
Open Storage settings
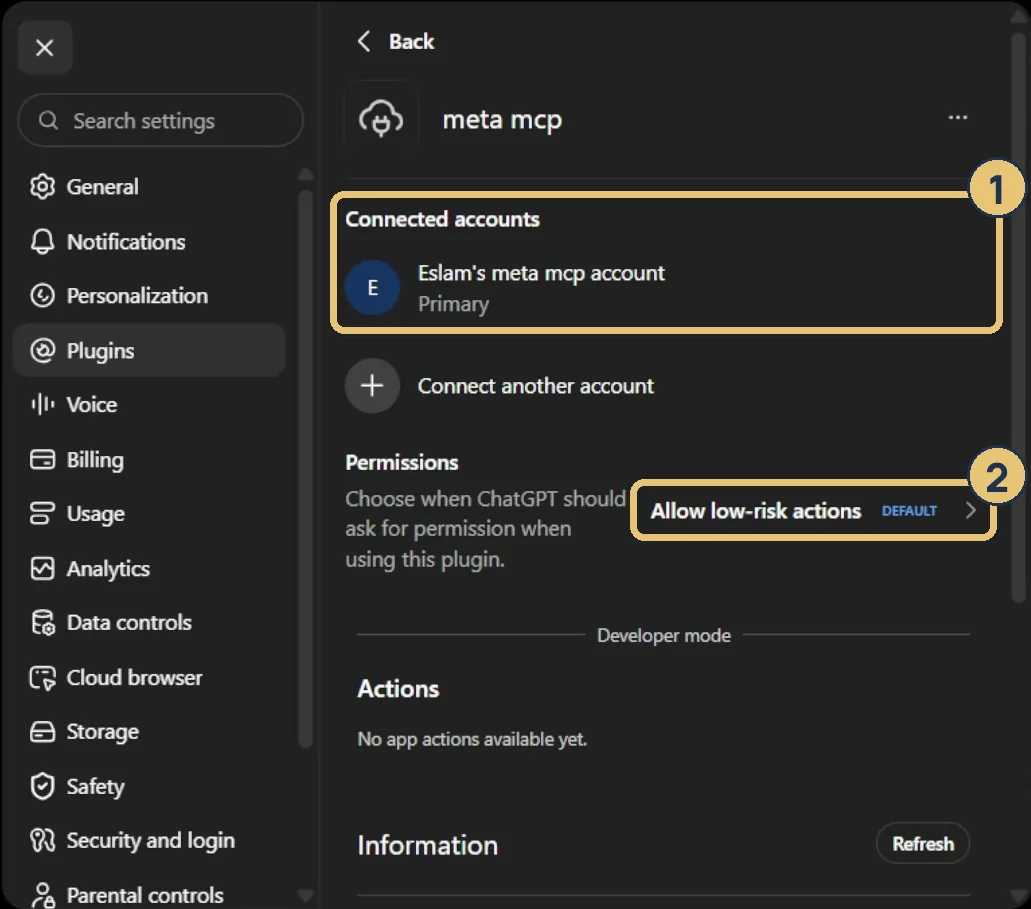point(149,731)
